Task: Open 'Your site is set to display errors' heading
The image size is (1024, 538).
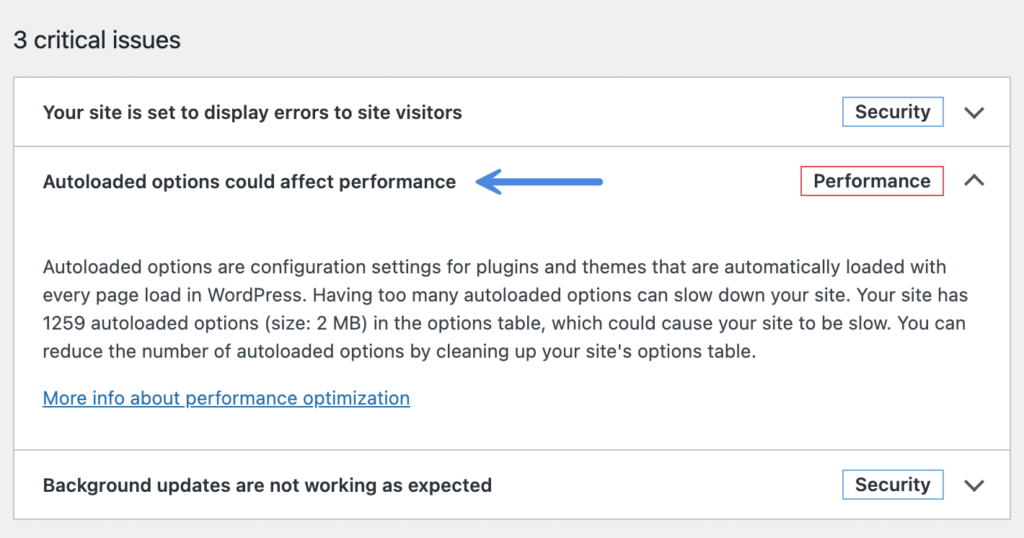Action: (x=252, y=112)
